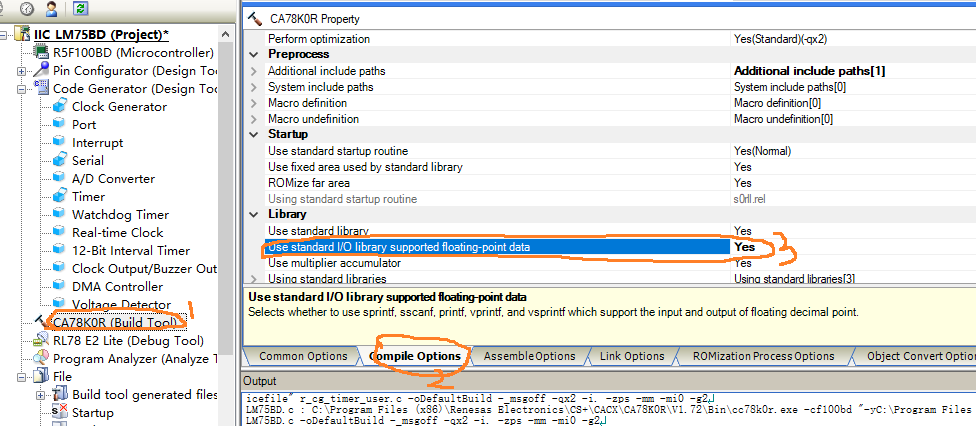The height and width of the screenshot is (426, 976).
Task: Click the Startup node icon
Action: (x=60, y=412)
